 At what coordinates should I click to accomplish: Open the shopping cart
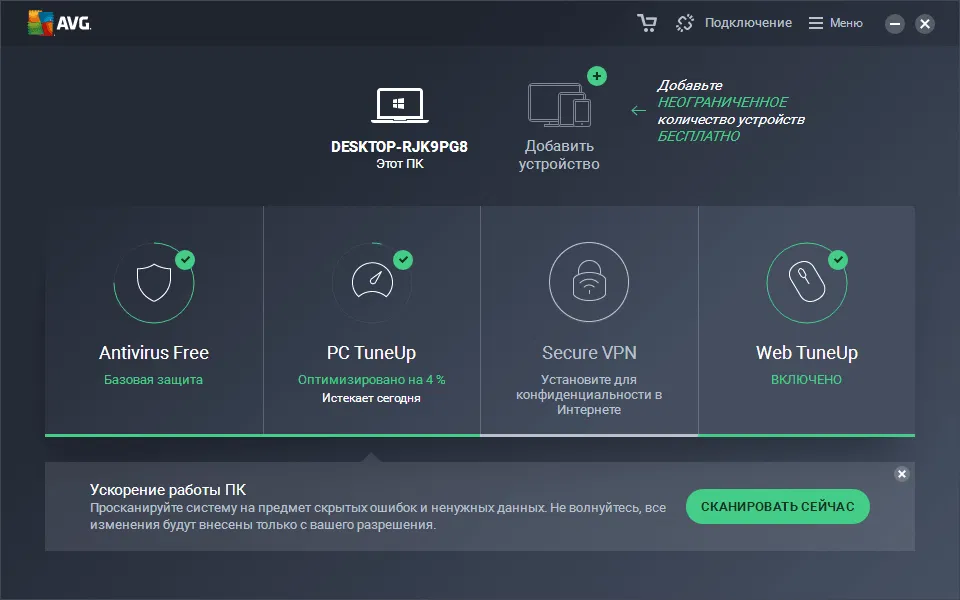[647, 21]
